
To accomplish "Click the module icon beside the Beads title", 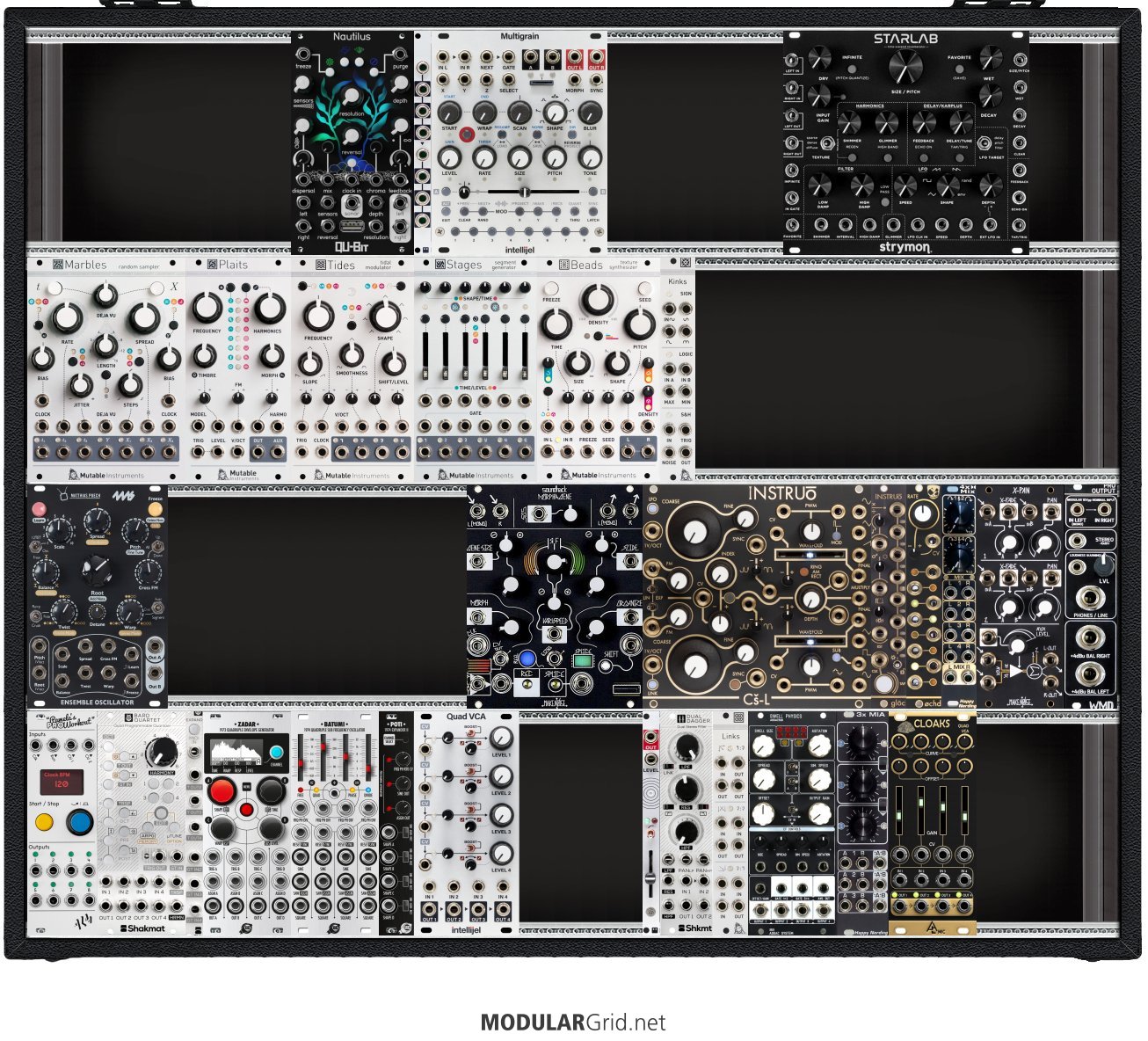I will click(x=564, y=264).
